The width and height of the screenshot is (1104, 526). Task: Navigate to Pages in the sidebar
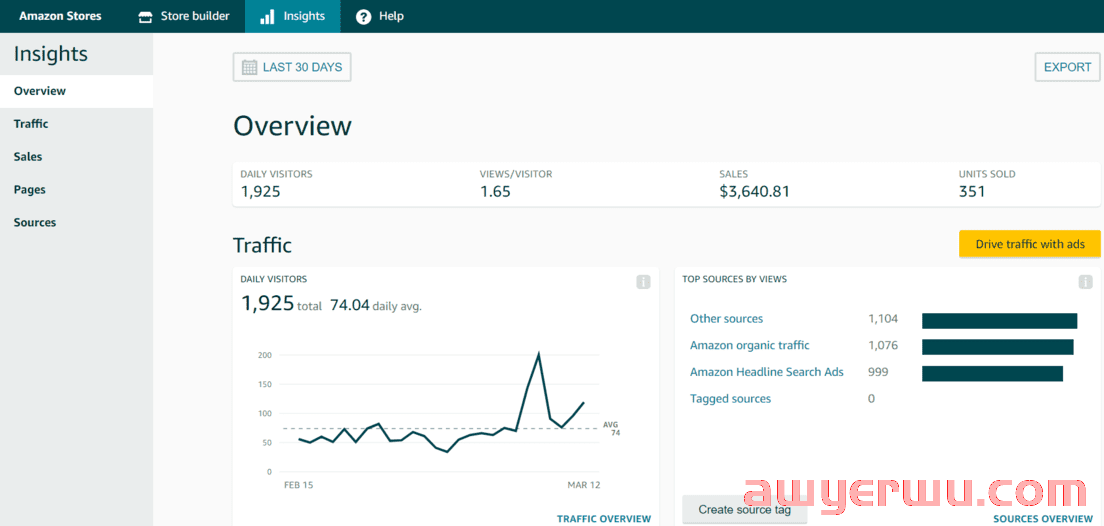30,190
